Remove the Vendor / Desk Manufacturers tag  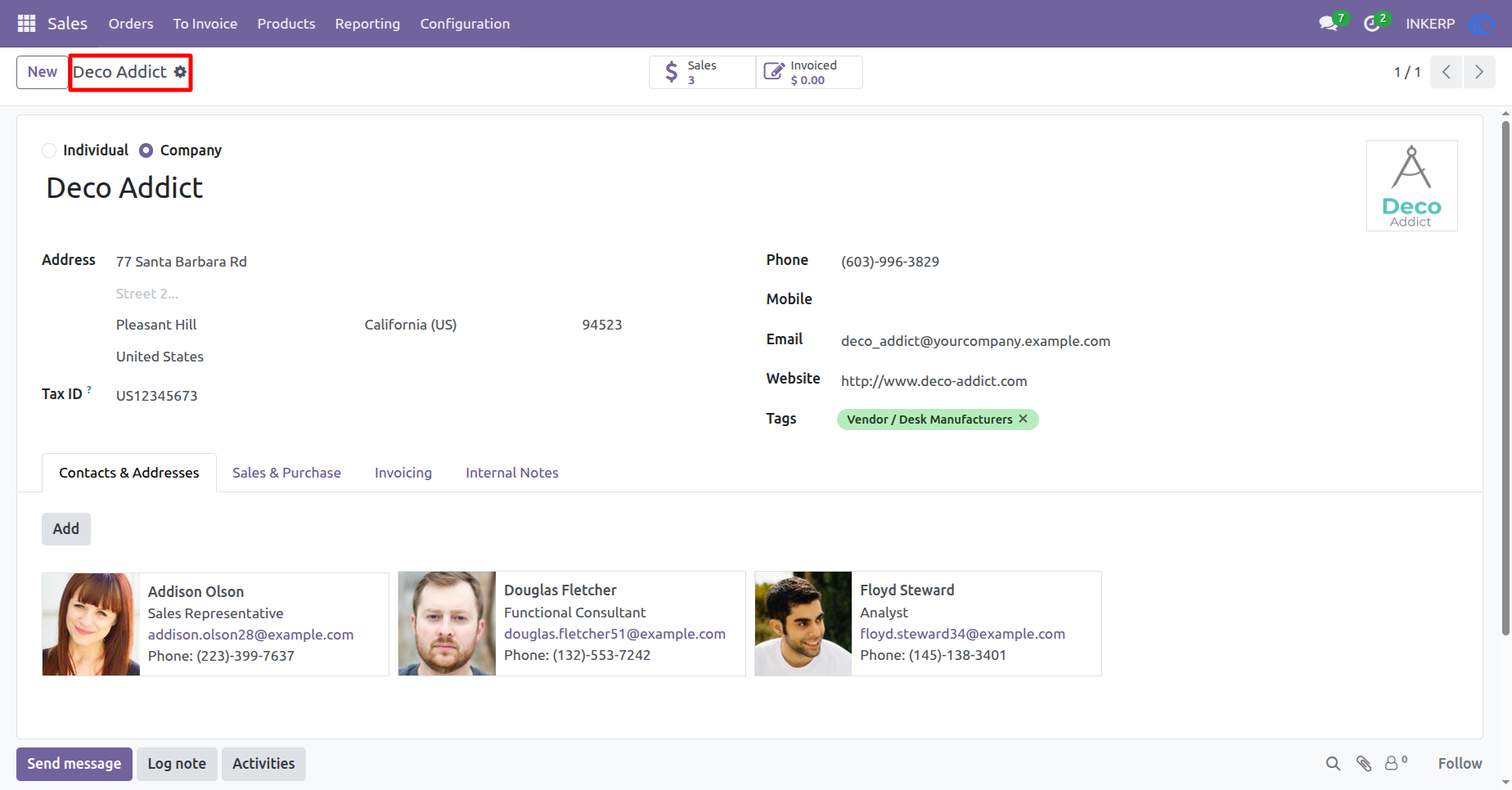coord(1023,419)
